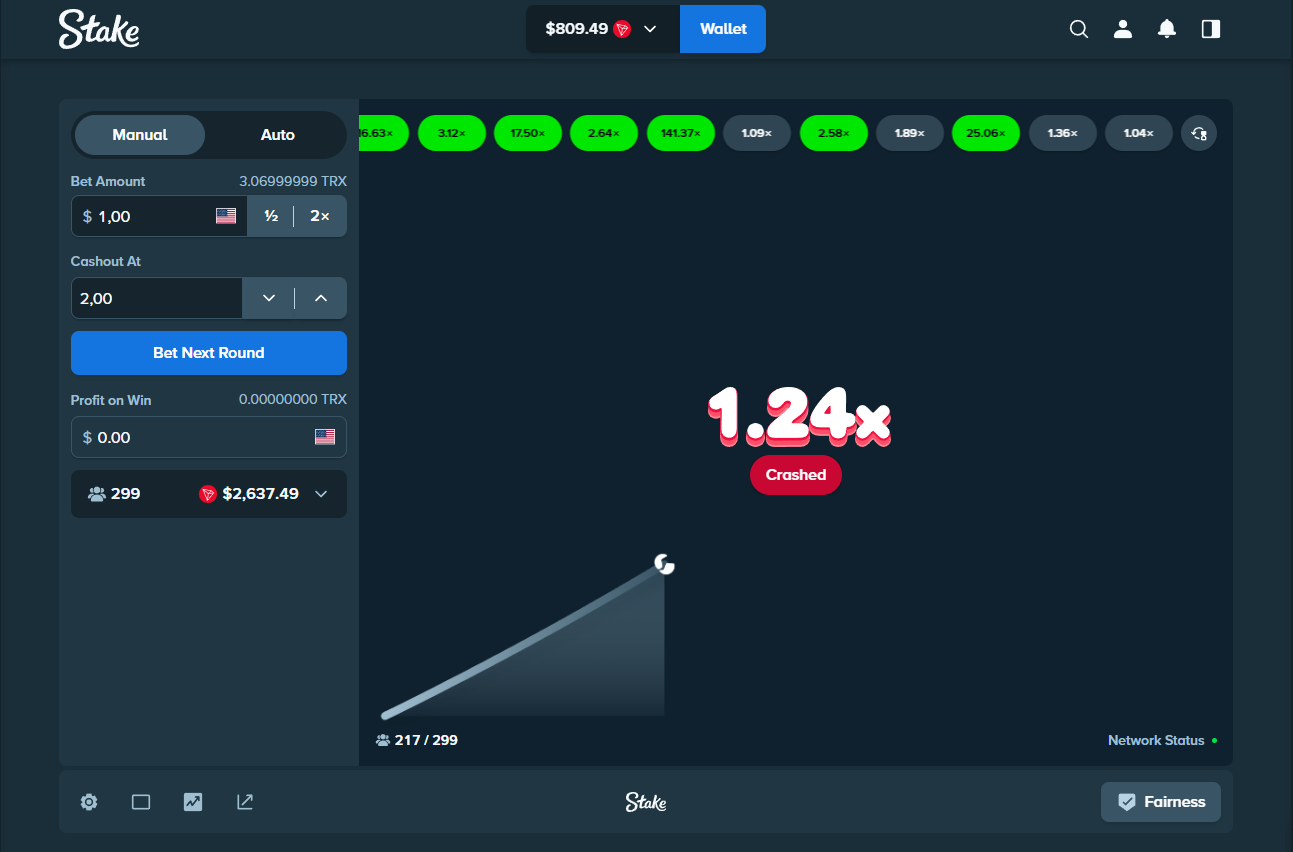Click the Profit on Win field

click(209, 437)
